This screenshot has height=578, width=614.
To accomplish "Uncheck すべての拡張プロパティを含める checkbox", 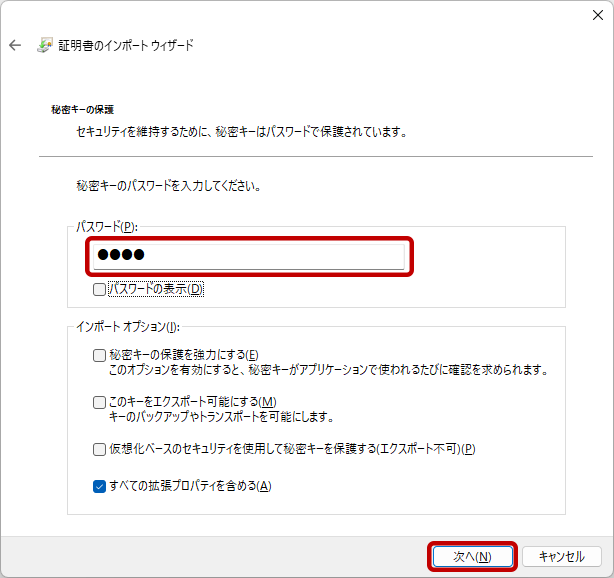I will 99,486.
